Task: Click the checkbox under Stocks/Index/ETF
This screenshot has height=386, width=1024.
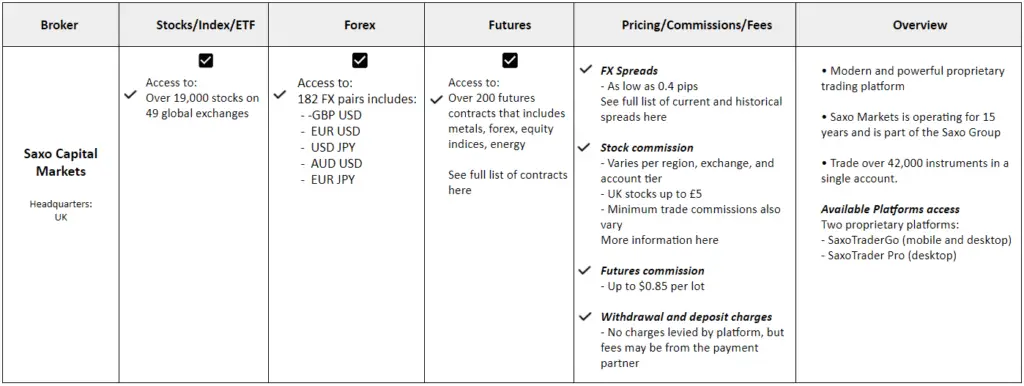Action: [206, 61]
